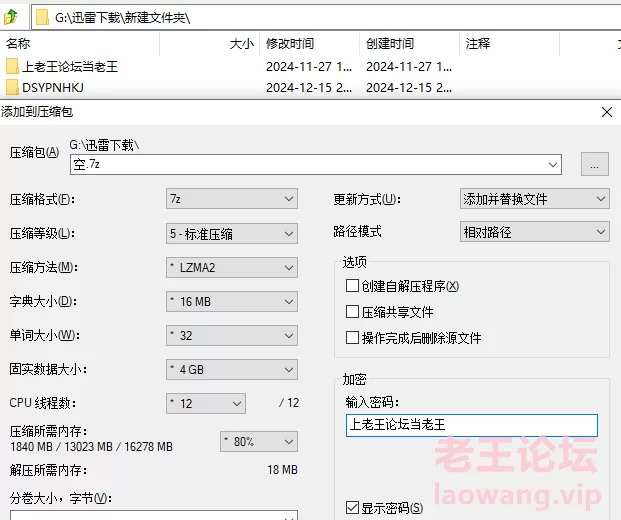Sort by 修改时间 column header

pos(290,43)
